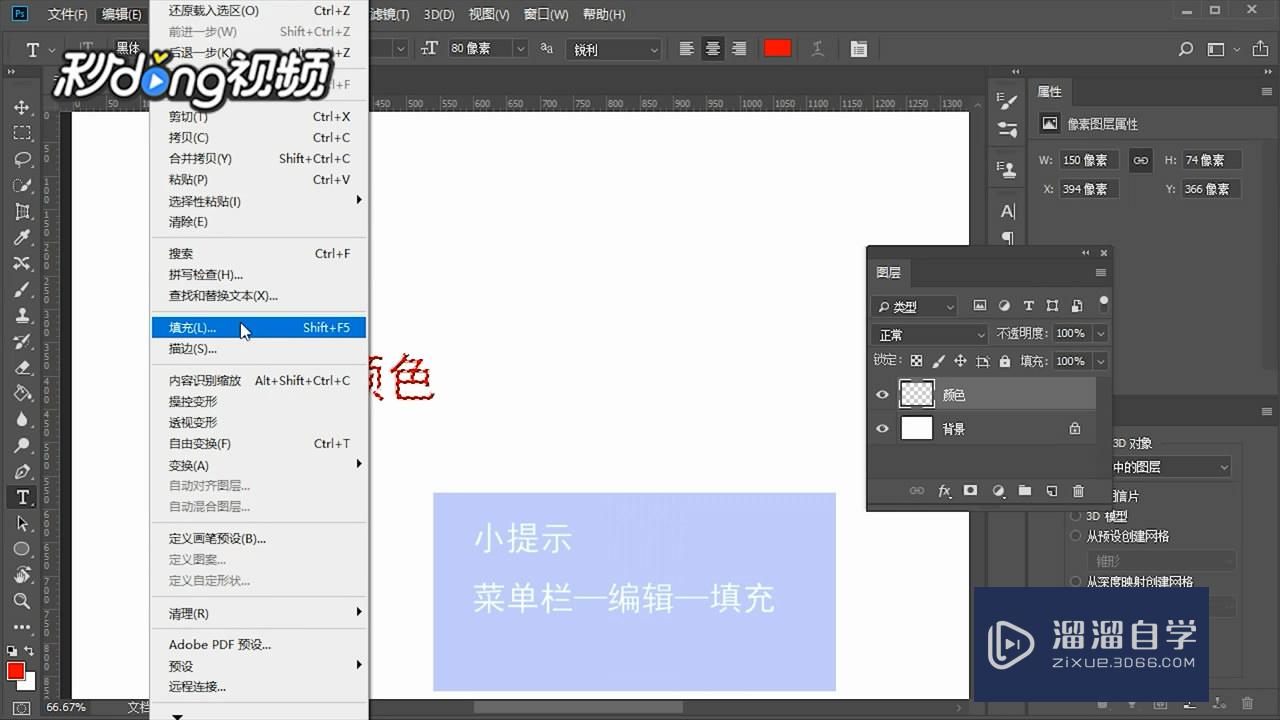The image size is (1280, 720).
Task: Select the Hand tool
Action: (x=22, y=575)
